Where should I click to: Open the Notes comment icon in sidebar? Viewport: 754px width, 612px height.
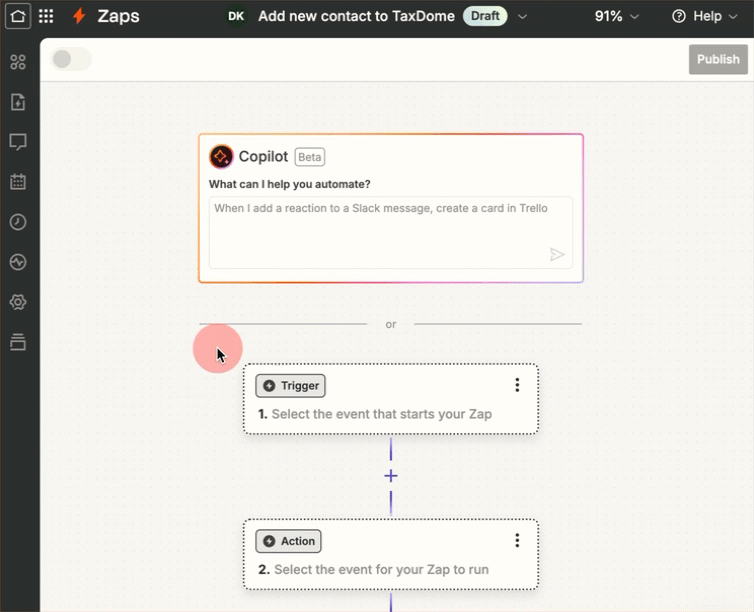pos(17,142)
